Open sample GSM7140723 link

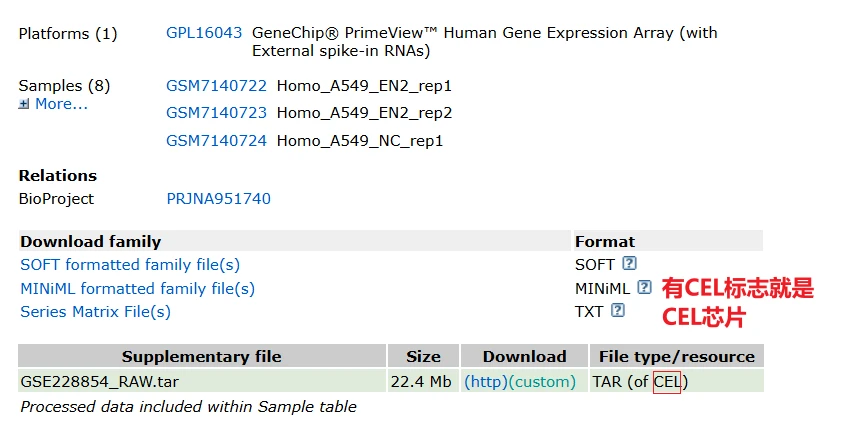pyautogui.click(x=216, y=113)
